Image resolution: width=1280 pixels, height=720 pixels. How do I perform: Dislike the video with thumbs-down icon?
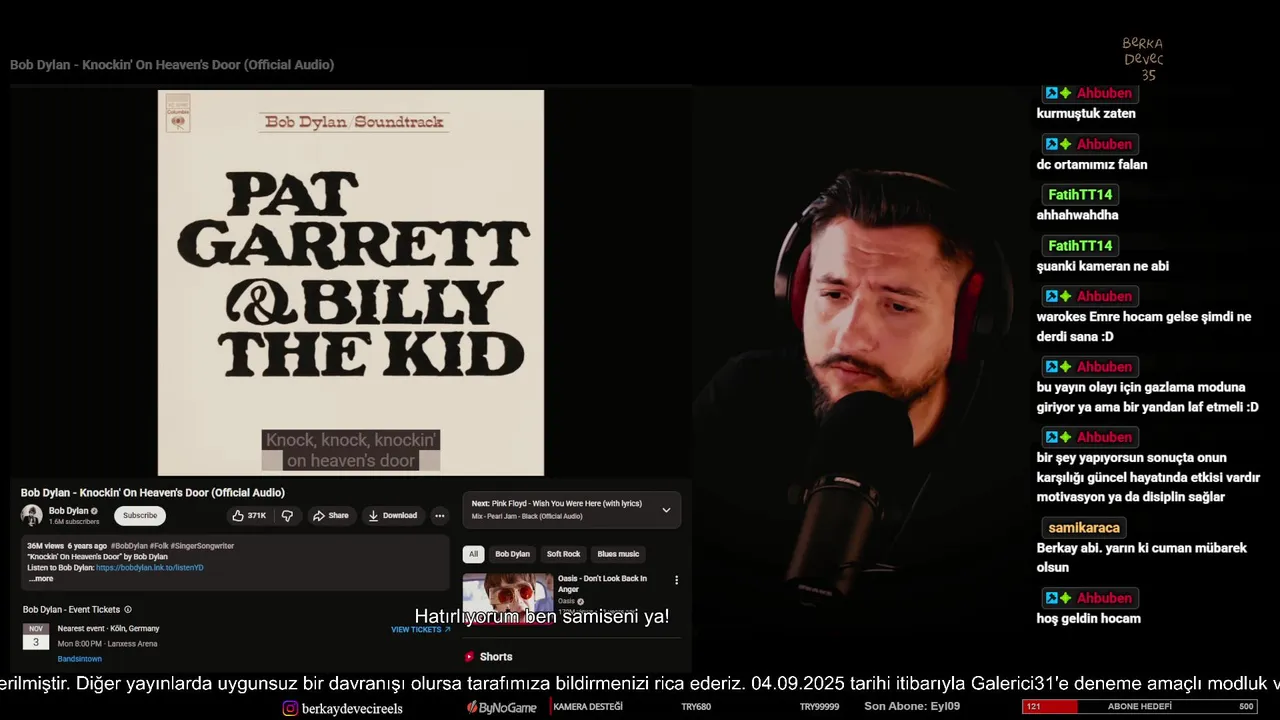pos(287,516)
